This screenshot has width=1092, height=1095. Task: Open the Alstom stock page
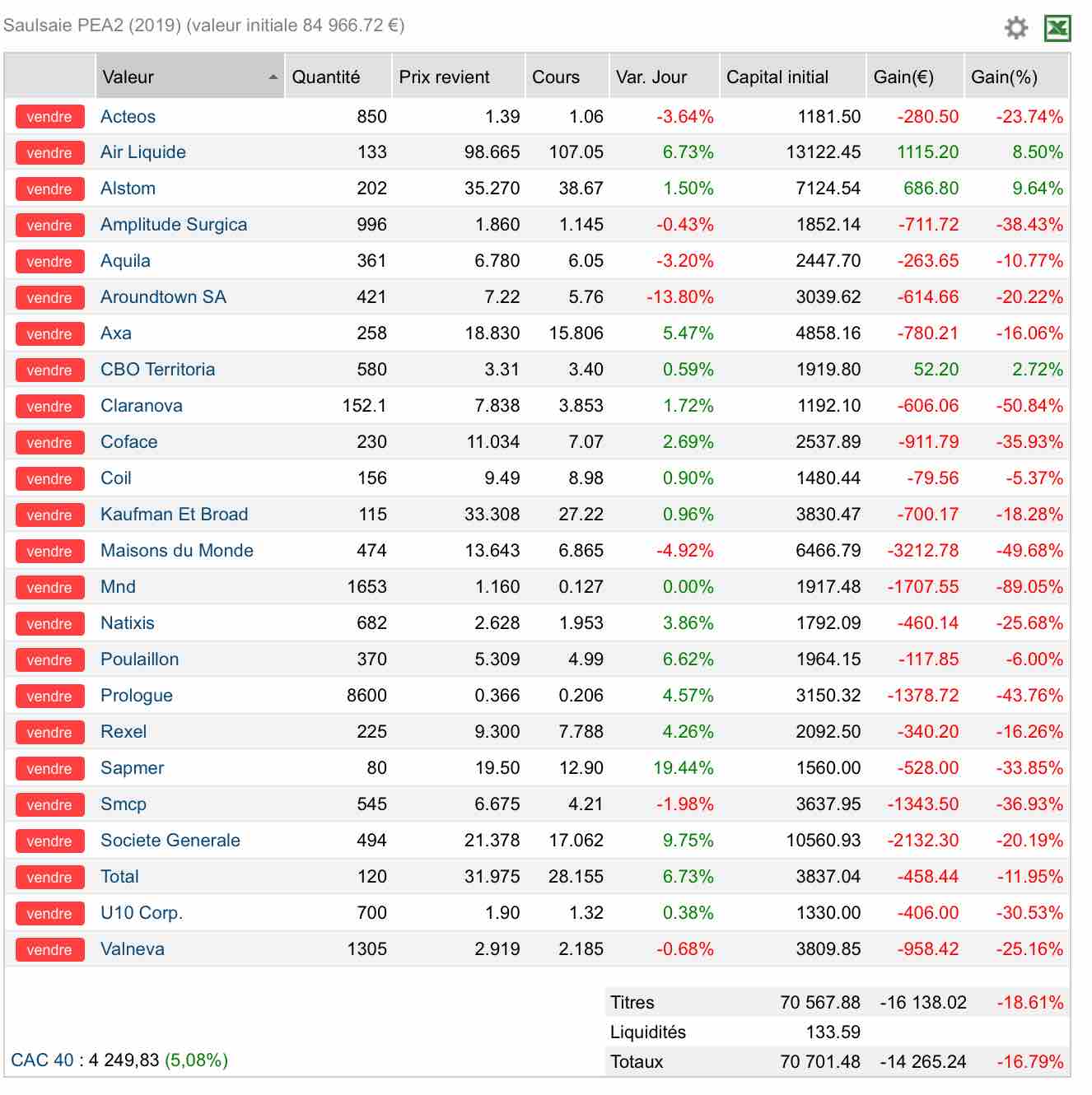[x=128, y=189]
